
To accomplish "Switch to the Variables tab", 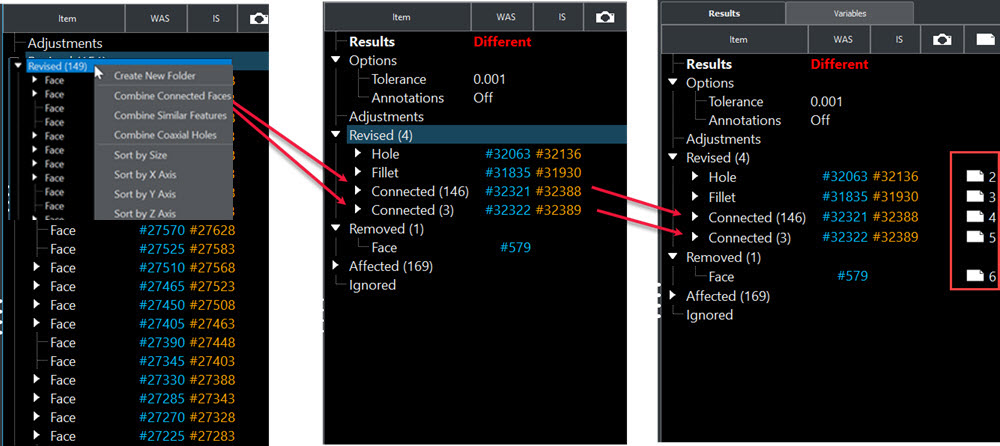I will [849, 13].
